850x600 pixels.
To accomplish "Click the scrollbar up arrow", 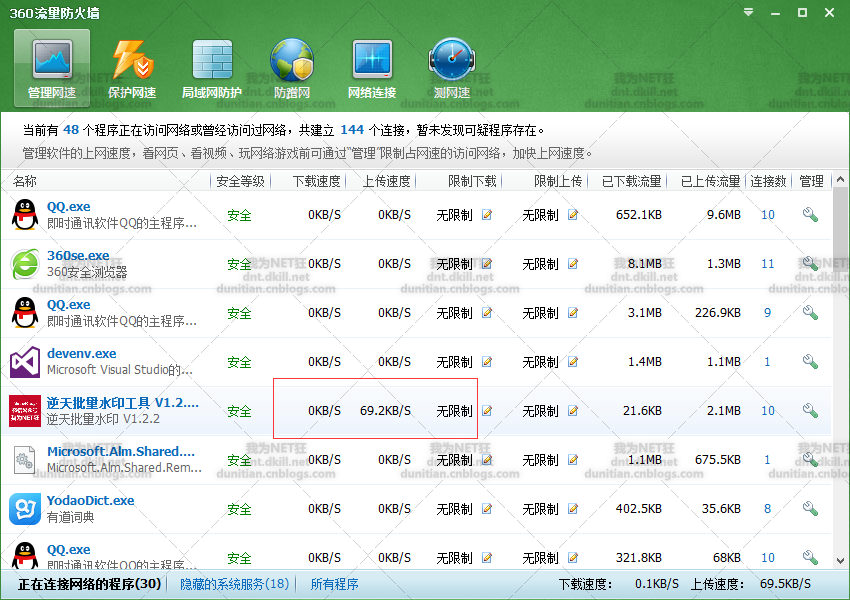I will [x=840, y=179].
